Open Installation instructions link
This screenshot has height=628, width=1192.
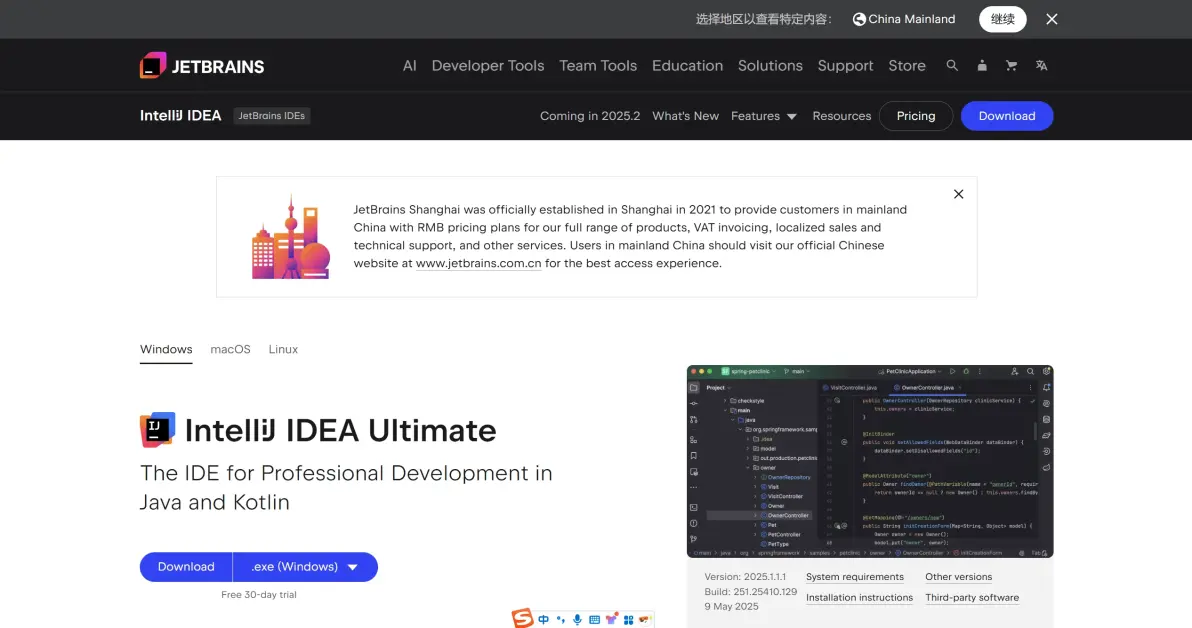click(859, 598)
